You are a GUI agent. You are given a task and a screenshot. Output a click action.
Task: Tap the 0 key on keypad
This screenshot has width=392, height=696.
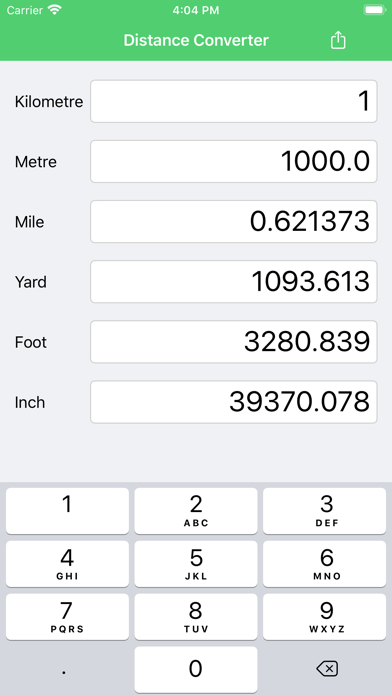[x=196, y=669]
